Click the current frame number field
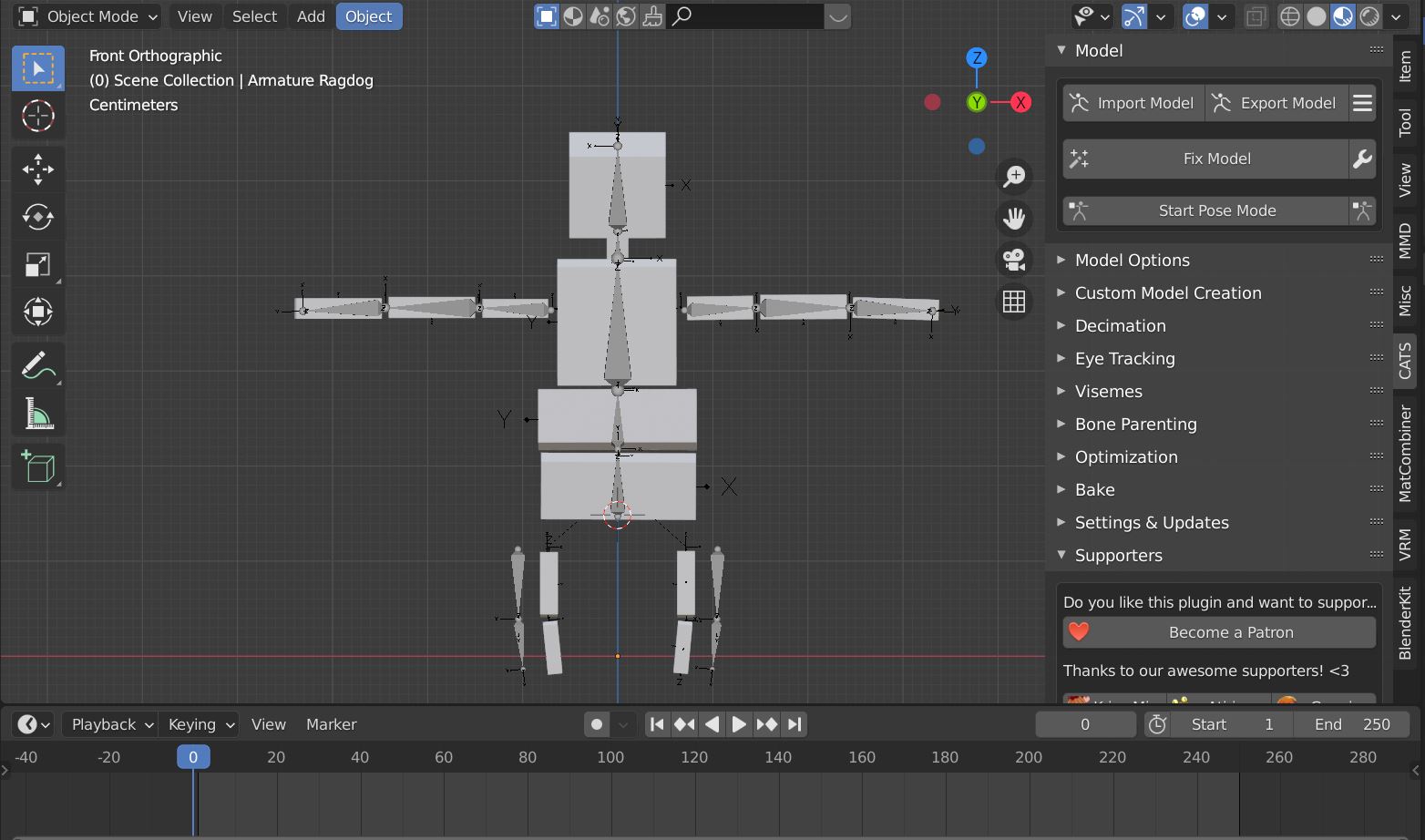Screen dimensions: 1425x840 (1085, 724)
